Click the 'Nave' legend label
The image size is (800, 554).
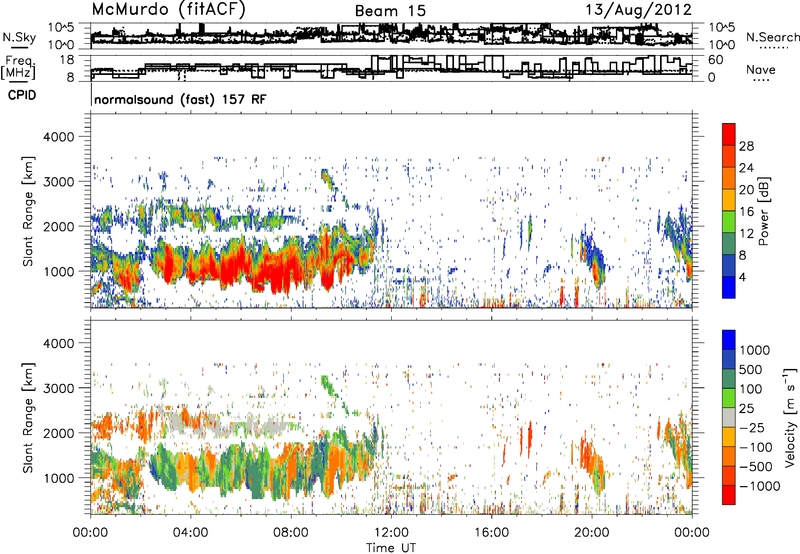(x=761, y=69)
